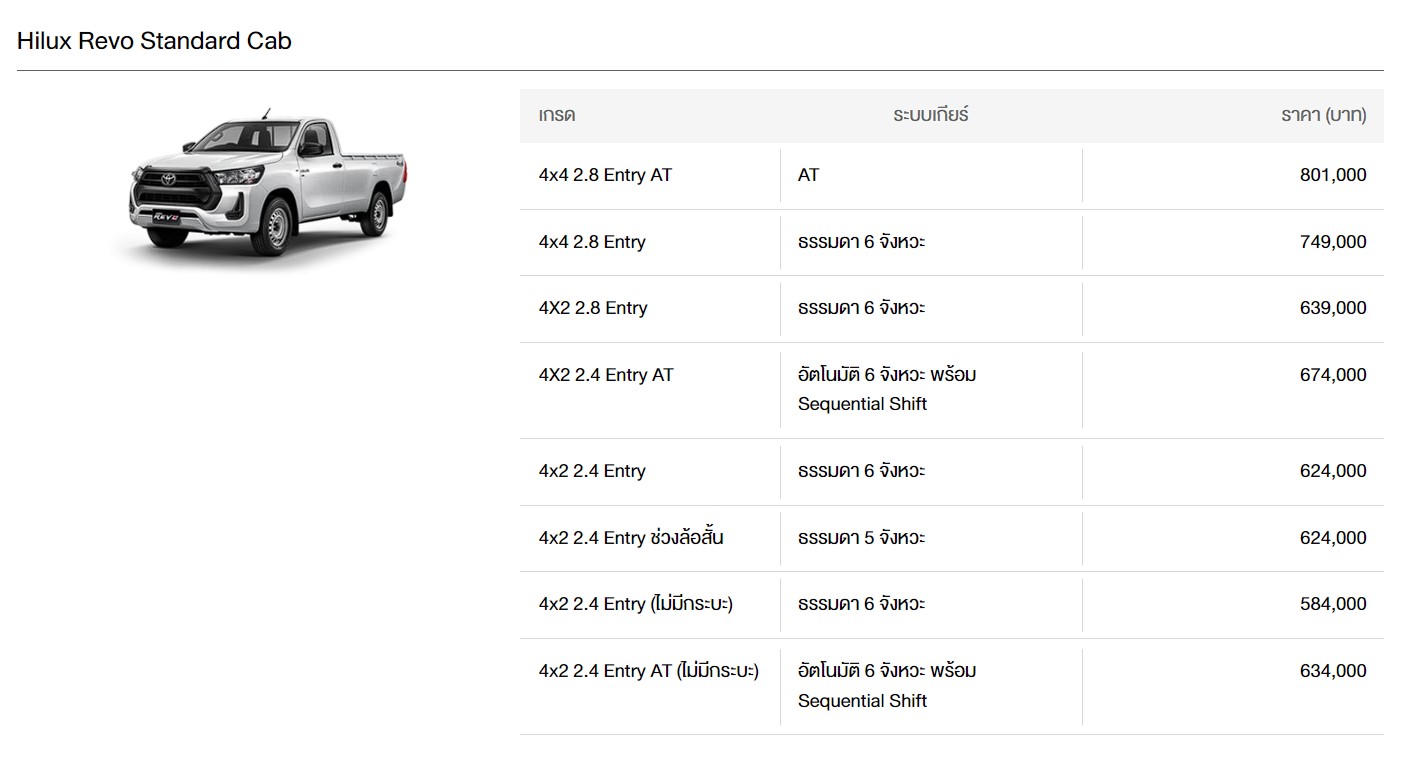The height and width of the screenshot is (763, 1413).
Task: Click the 801,000 price cell
Action: (x=1332, y=175)
